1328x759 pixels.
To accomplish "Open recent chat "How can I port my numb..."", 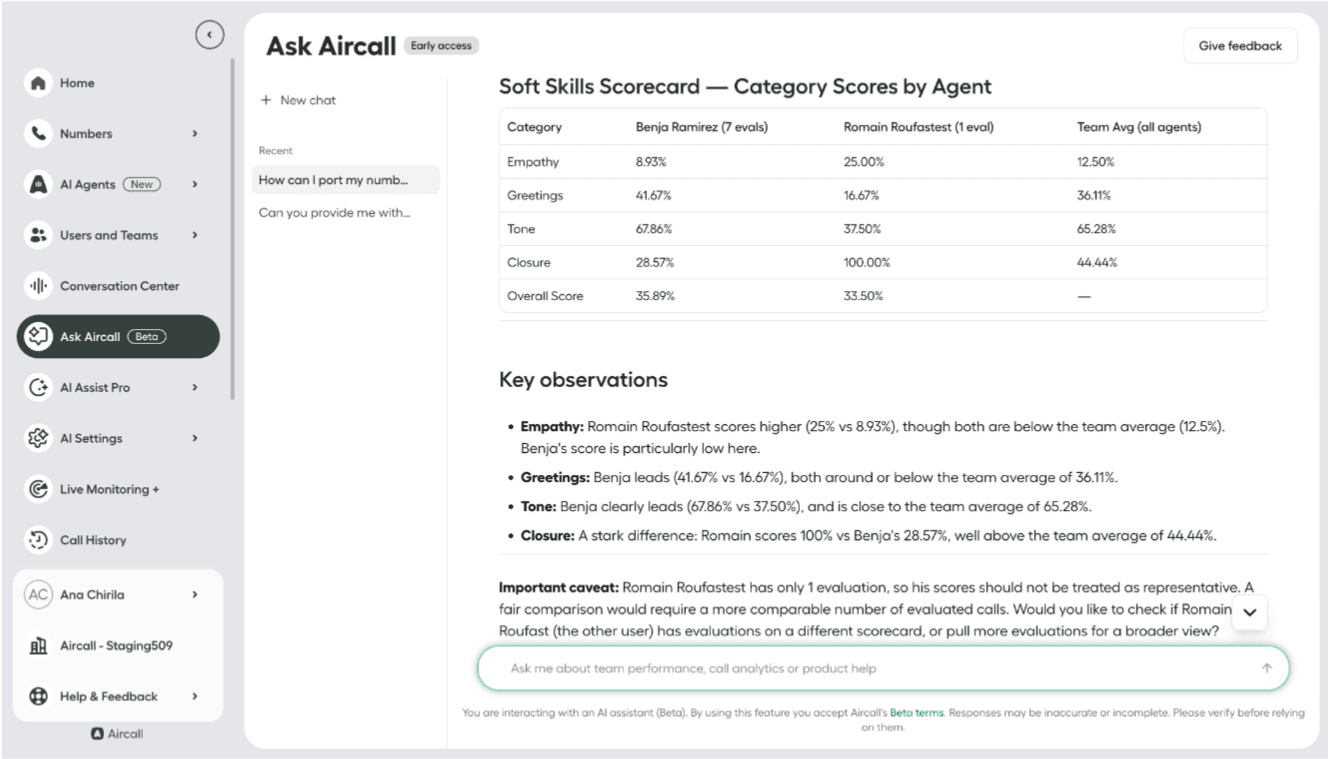I will click(346, 180).
